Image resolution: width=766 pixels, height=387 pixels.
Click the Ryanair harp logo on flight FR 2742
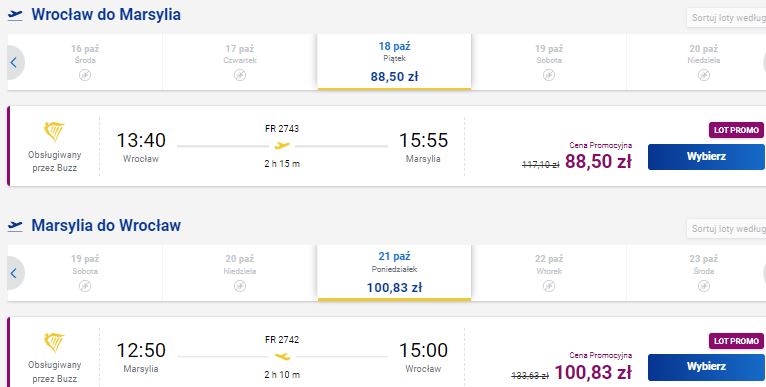[x=54, y=343]
